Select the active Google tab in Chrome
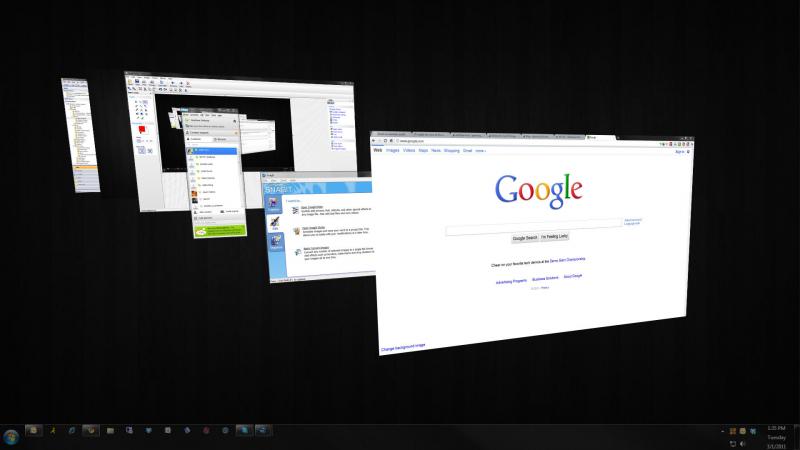The width and height of the screenshot is (800, 450). (599, 137)
